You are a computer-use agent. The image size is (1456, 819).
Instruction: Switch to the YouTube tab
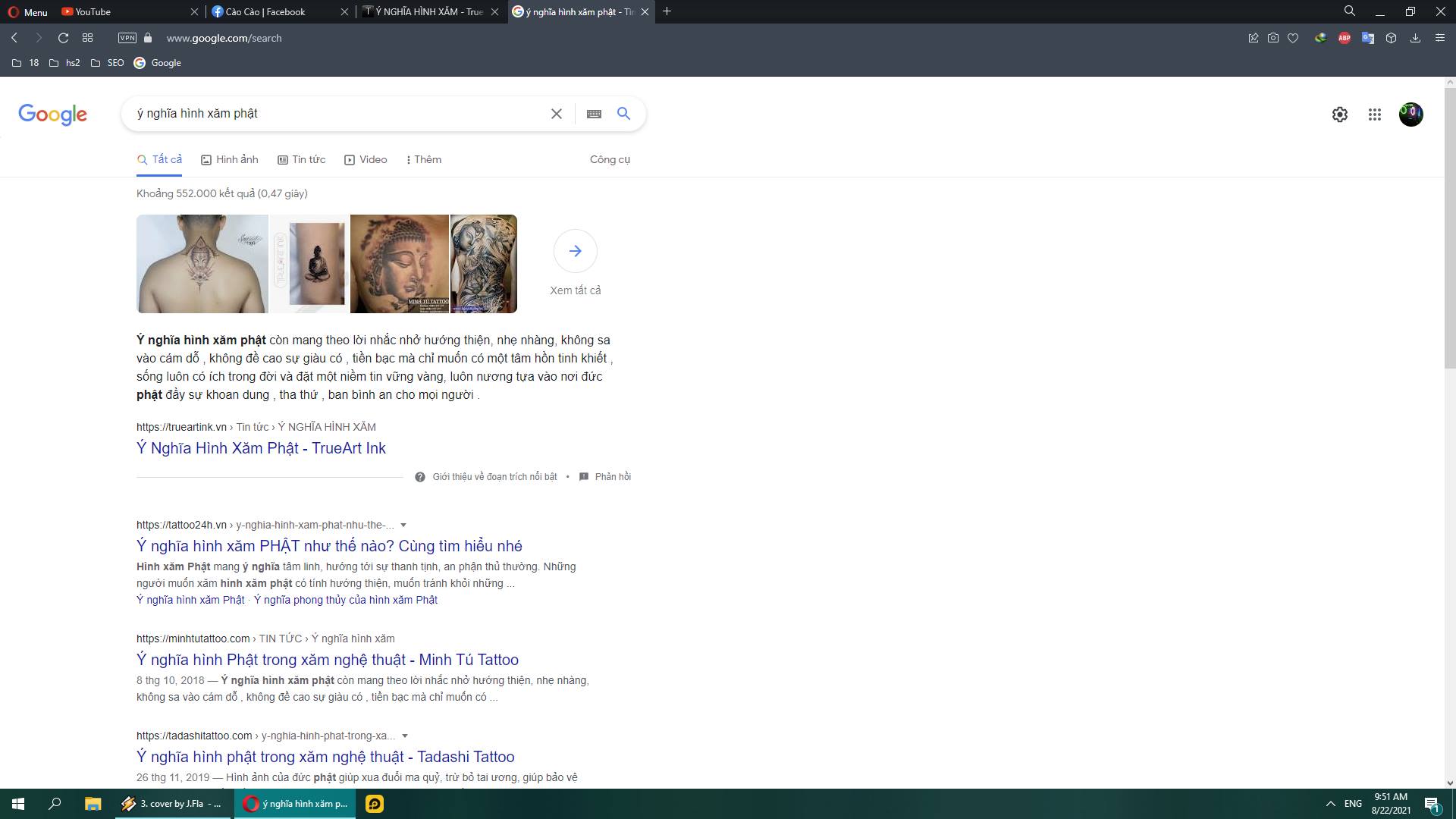129,11
